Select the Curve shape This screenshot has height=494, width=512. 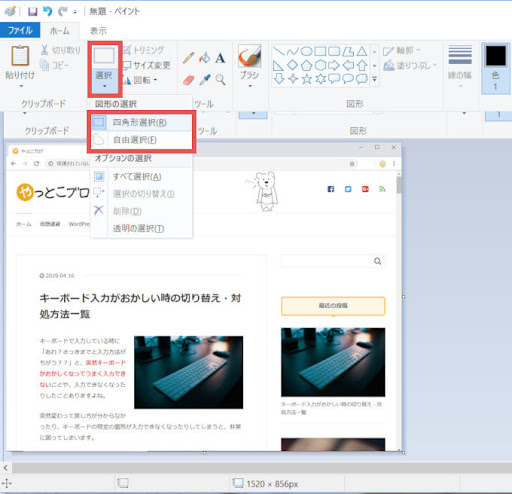click(x=292, y=51)
